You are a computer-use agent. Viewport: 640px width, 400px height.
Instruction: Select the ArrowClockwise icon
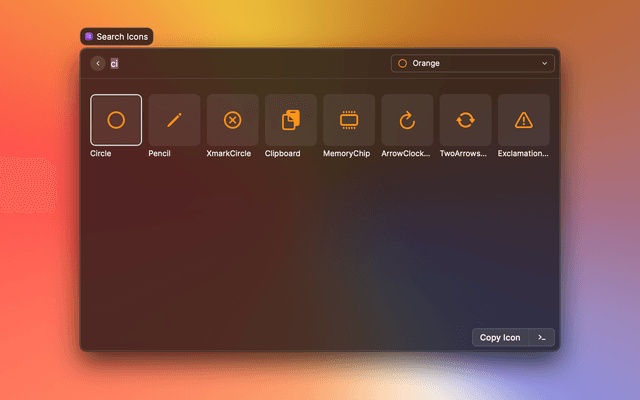click(x=407, y=120)
